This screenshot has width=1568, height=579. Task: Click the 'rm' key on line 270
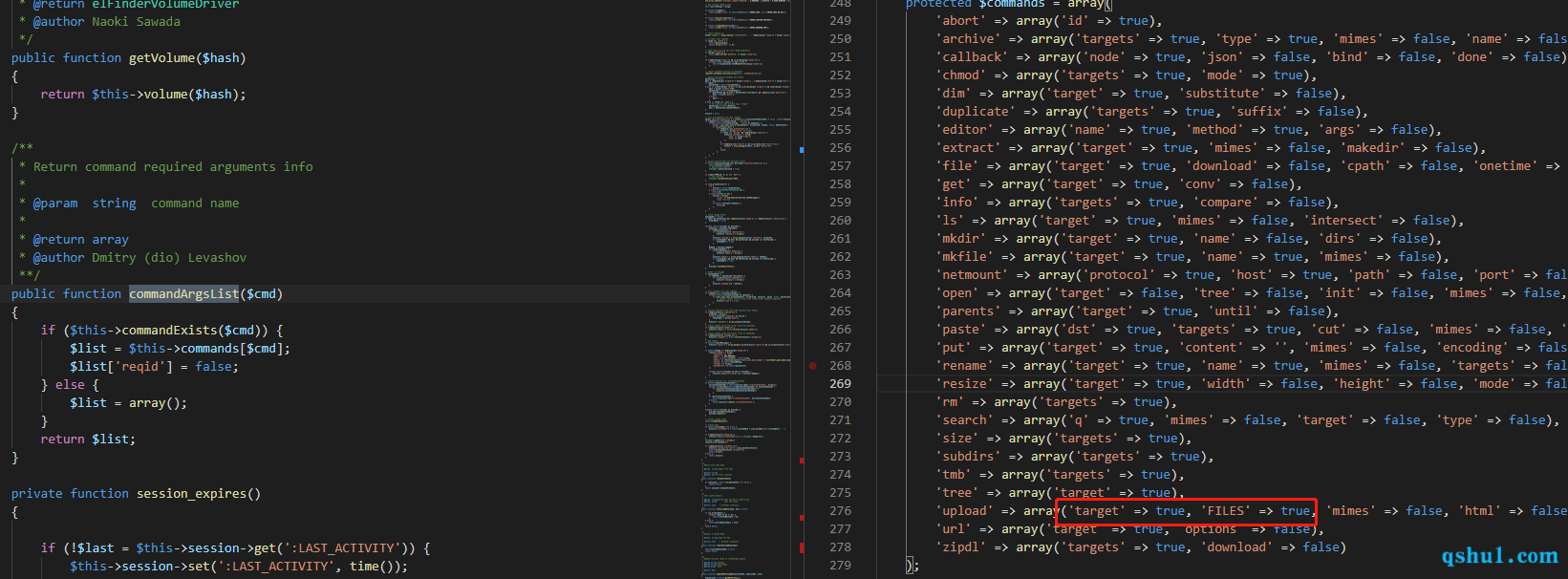950,402
